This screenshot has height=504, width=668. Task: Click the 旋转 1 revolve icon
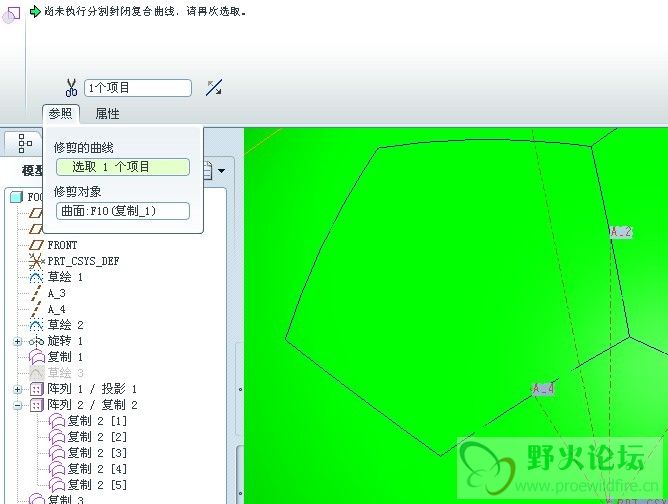tap(36, 341)
